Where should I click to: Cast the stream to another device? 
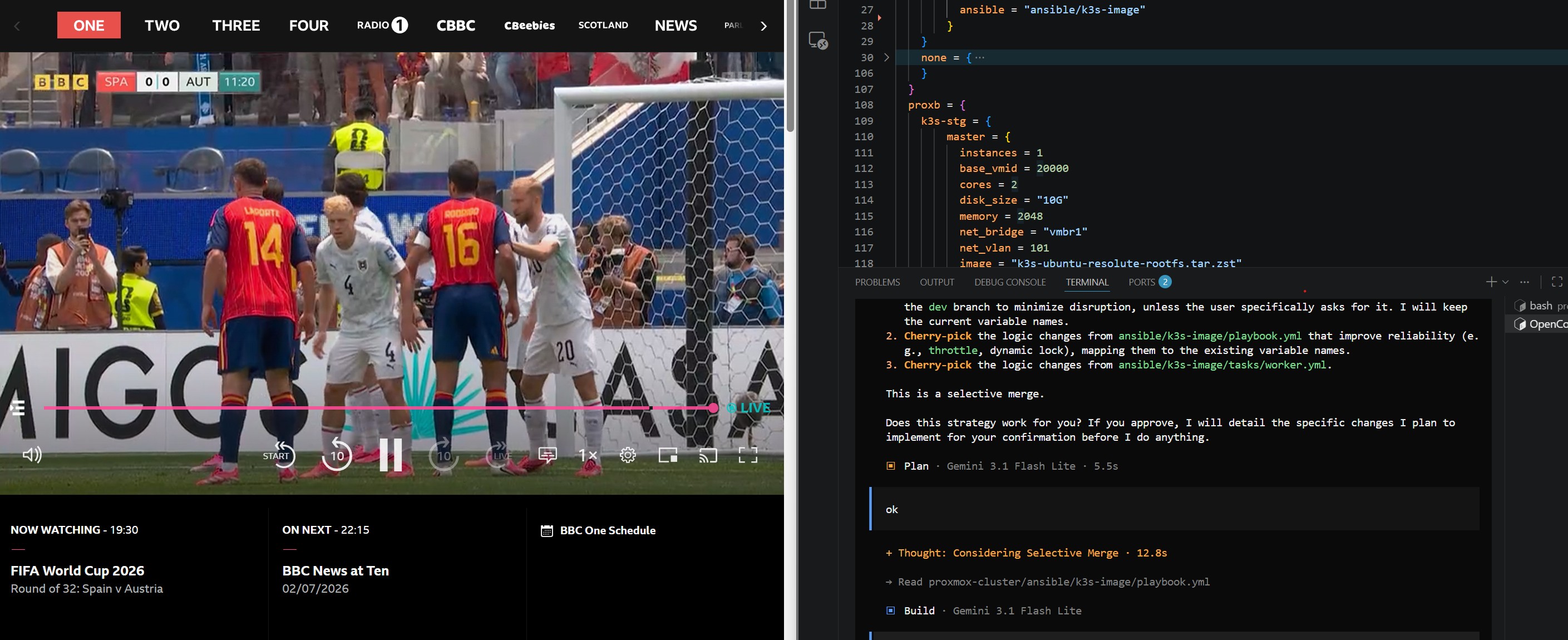tap(708, 455)
